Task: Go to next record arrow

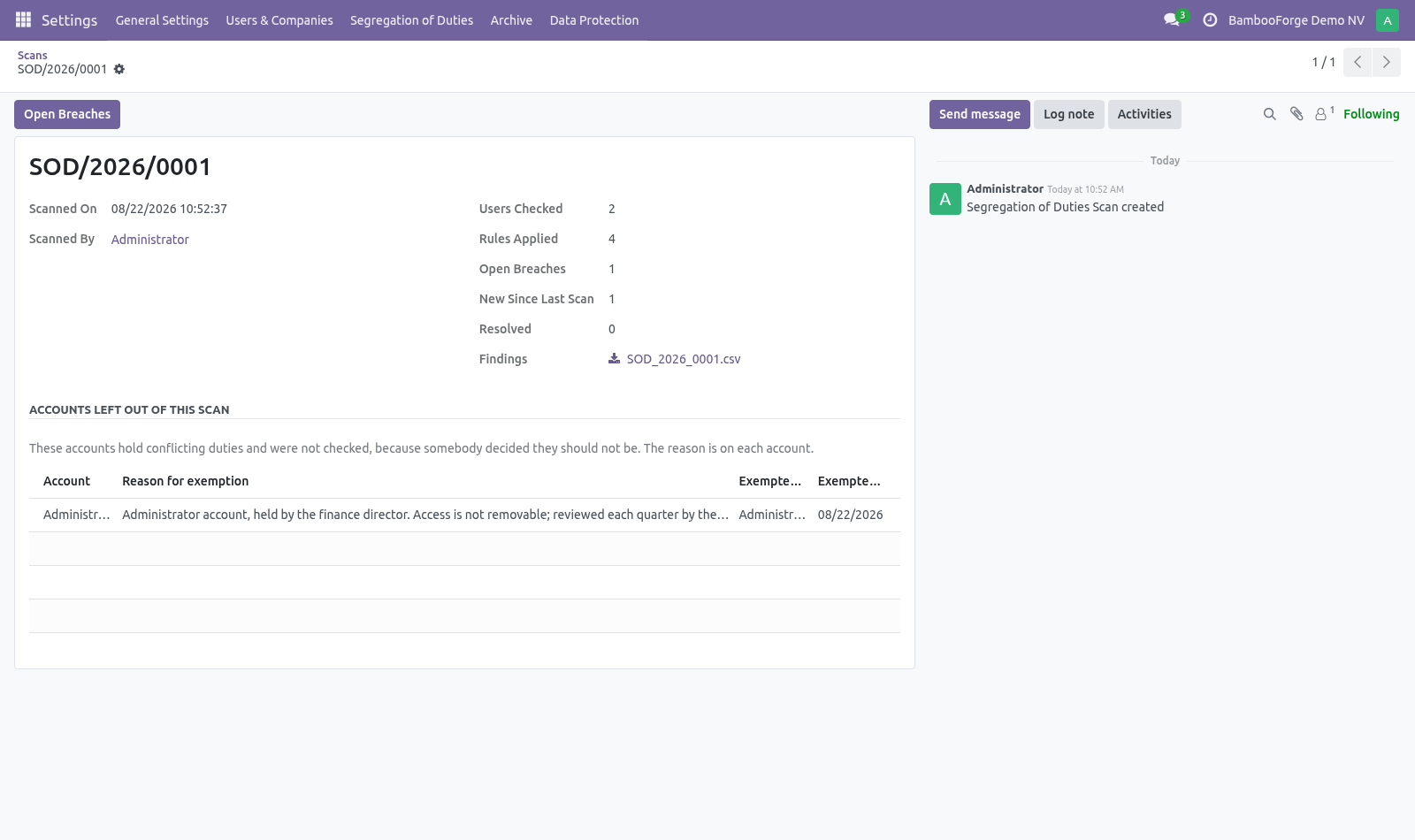Action: (x=1387, y=62)
